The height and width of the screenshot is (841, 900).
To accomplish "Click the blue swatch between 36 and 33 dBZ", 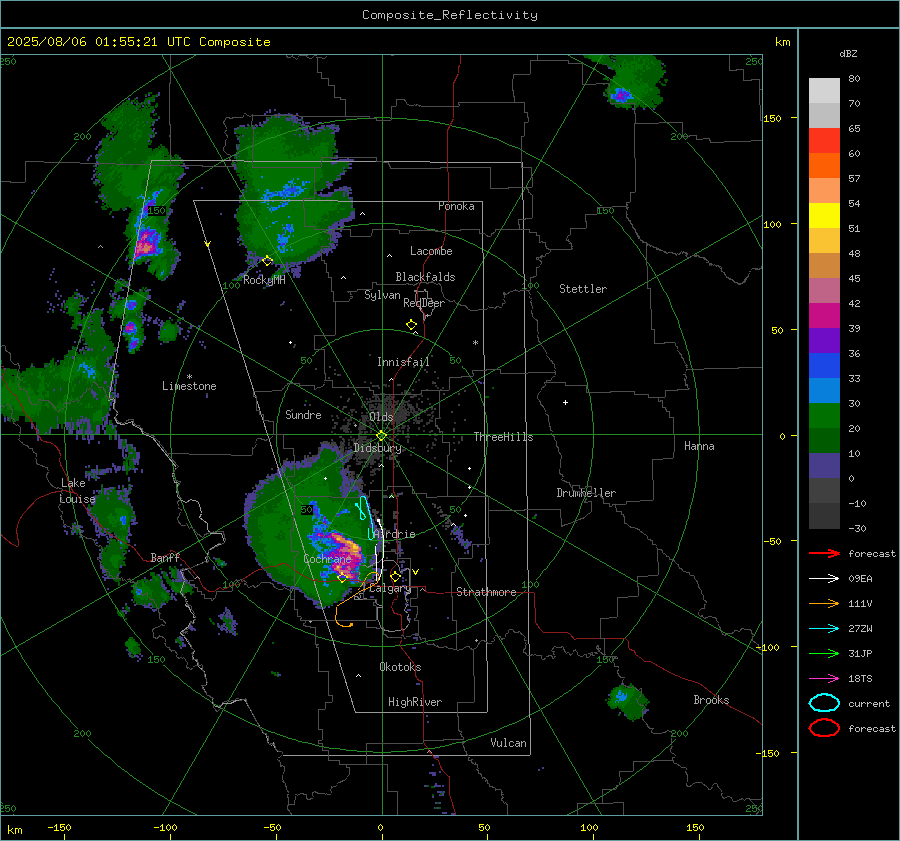I will tap(824, 365).
